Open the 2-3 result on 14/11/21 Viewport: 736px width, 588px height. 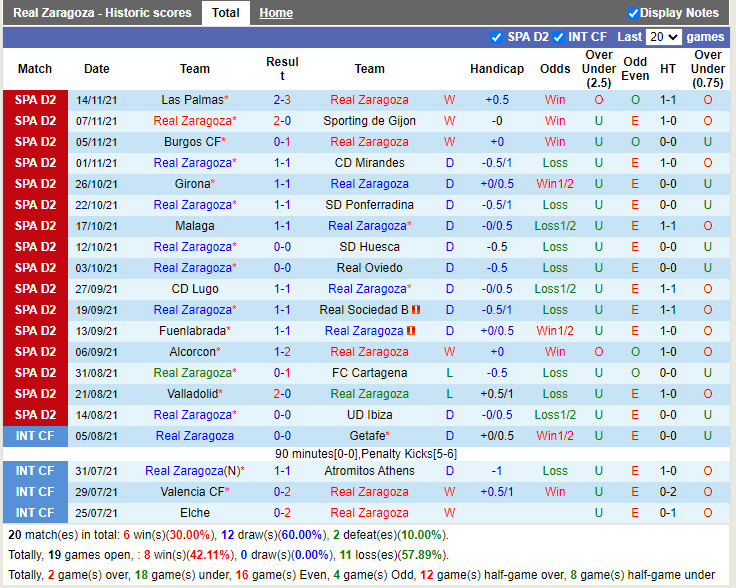282,100
